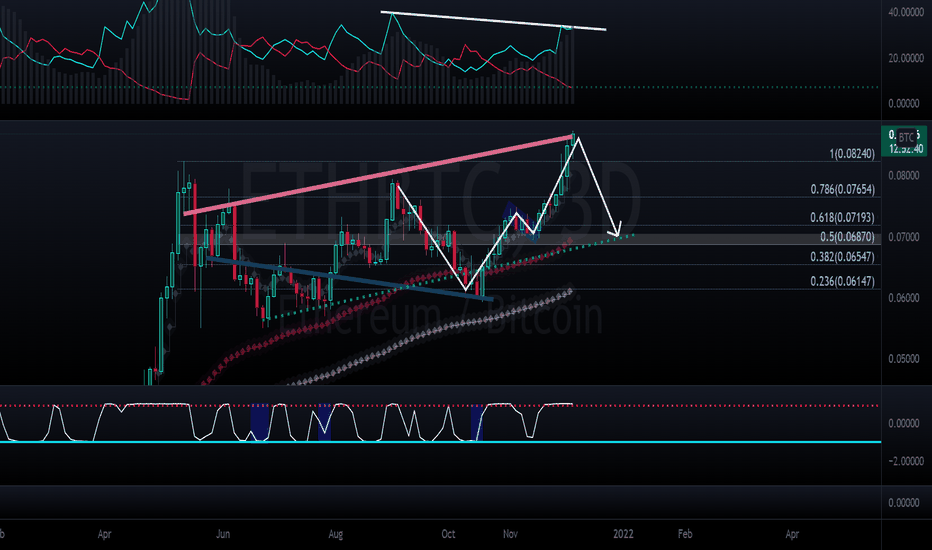Screen dimensions: 932x550
Task: Click the 0.07000 price axis label
Action: point(903,237)
